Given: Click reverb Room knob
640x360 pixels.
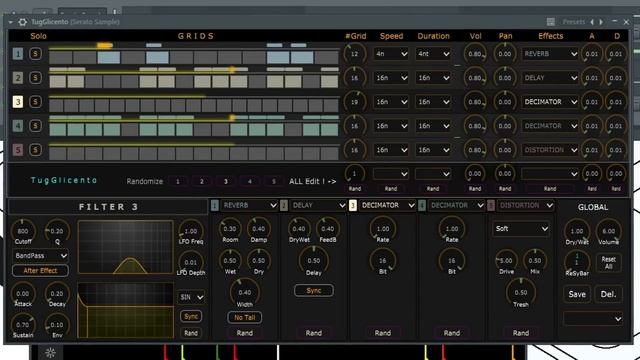Looking at the screenshot, I should click(230, 229).
